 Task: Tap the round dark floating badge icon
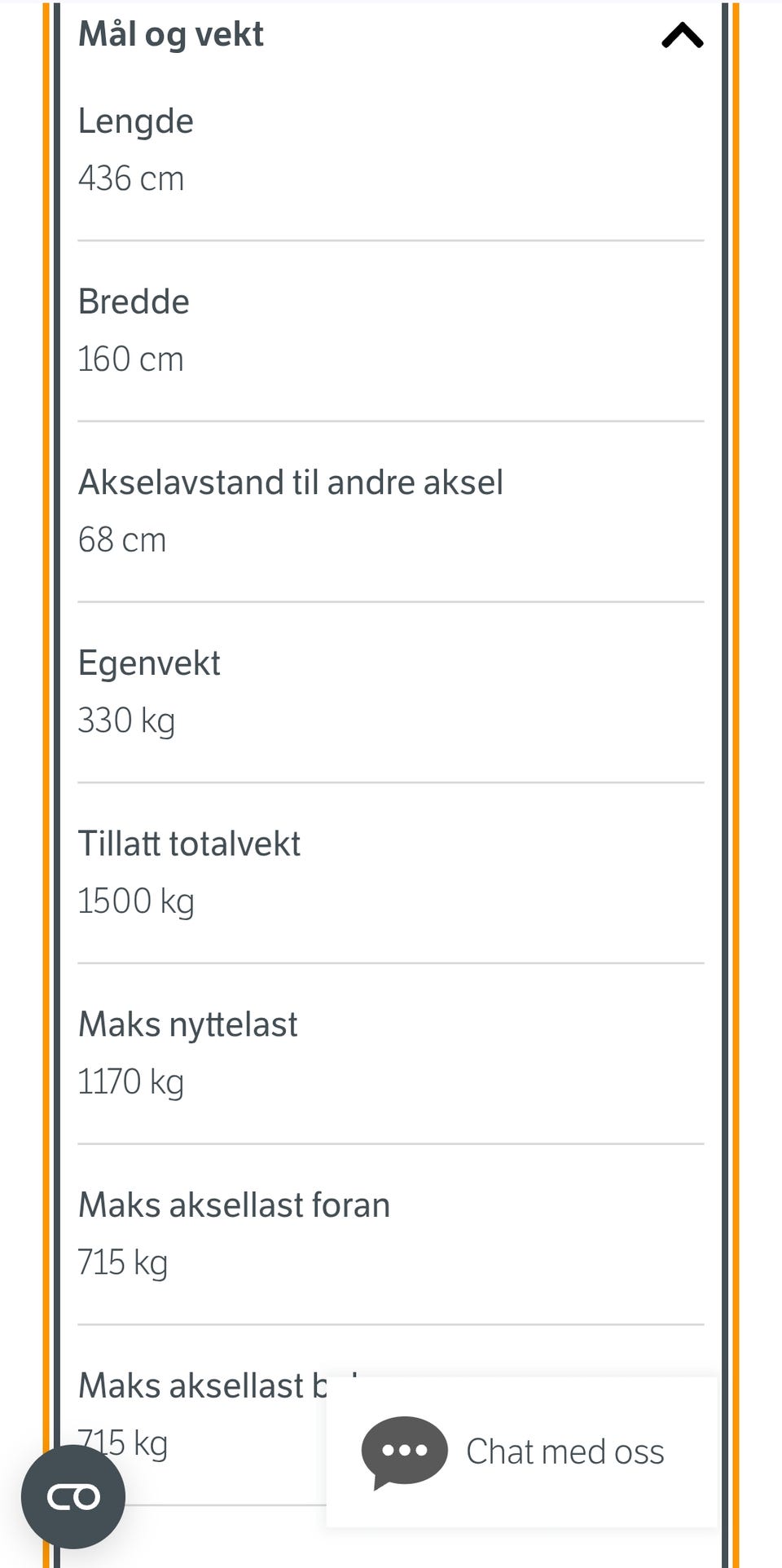pos(73,1496)
